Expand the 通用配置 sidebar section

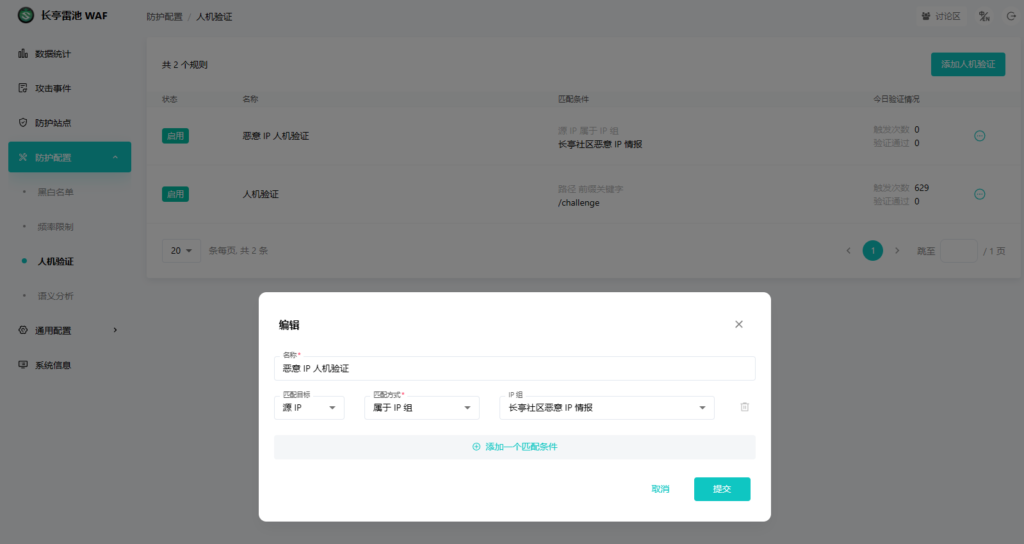click(69, 330)
